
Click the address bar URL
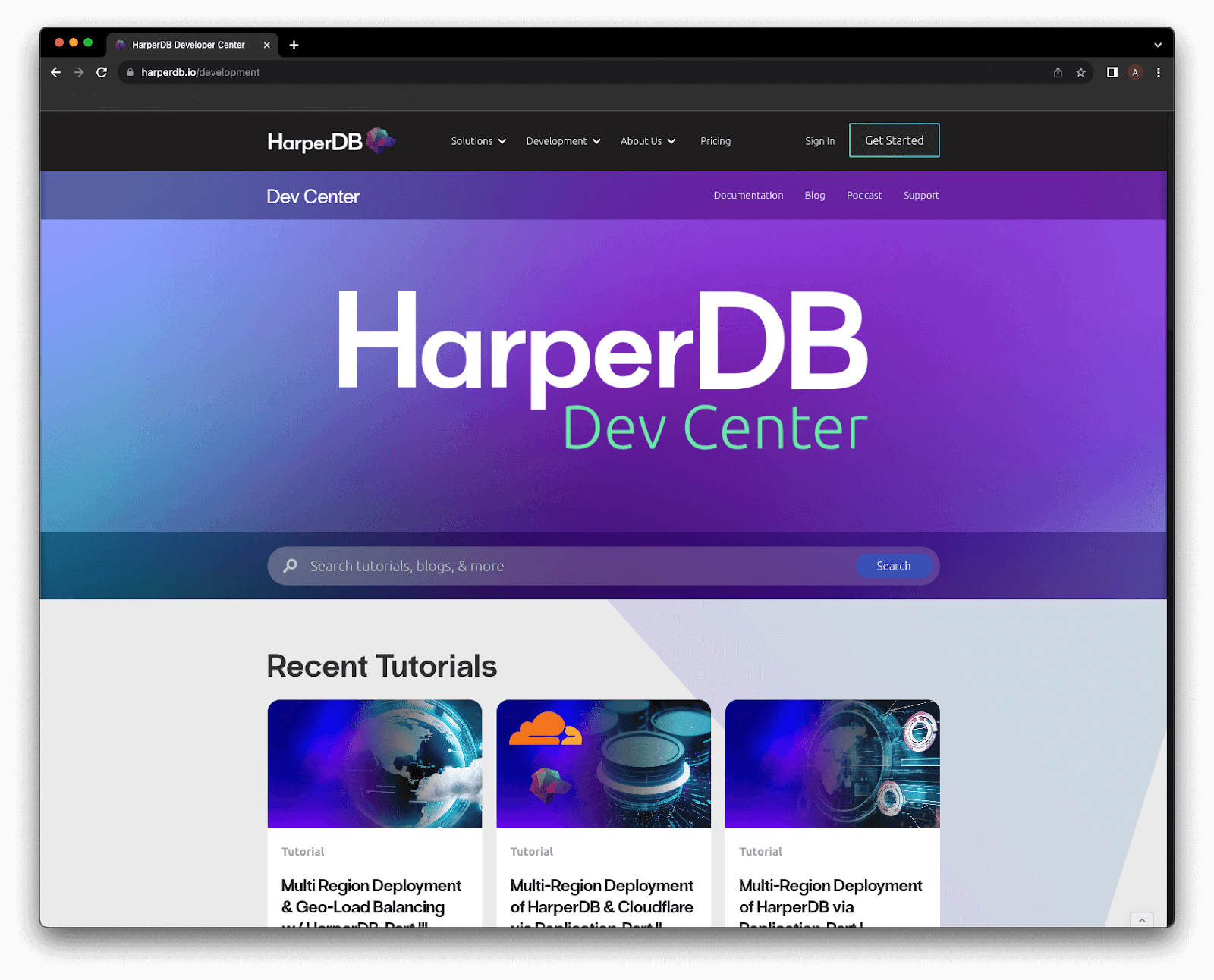coord(200,73)
